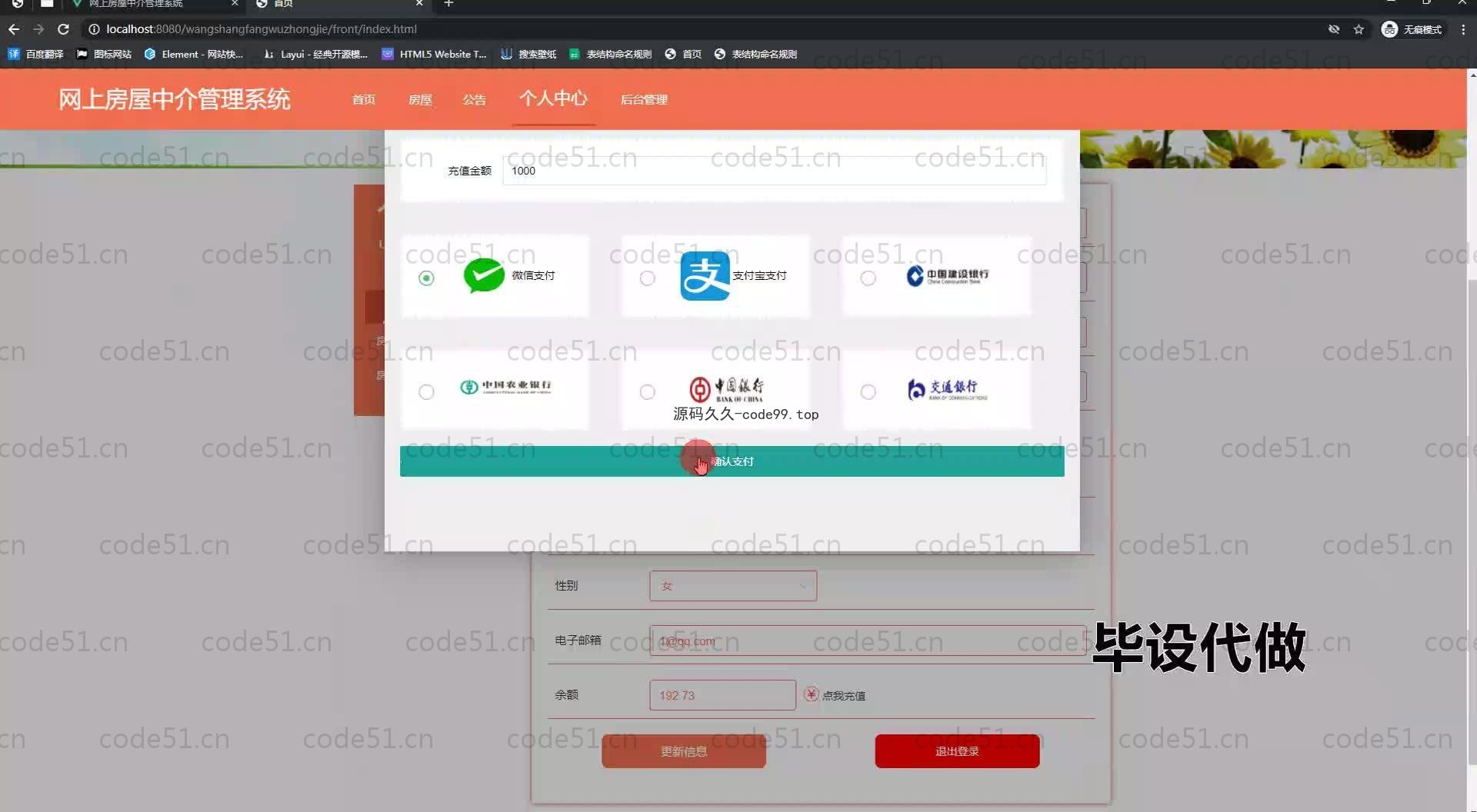The height and width of the screenshot is (812, 1477).
Task: Click the Agricultural Bank of China logo
Action: coord(505,387)
